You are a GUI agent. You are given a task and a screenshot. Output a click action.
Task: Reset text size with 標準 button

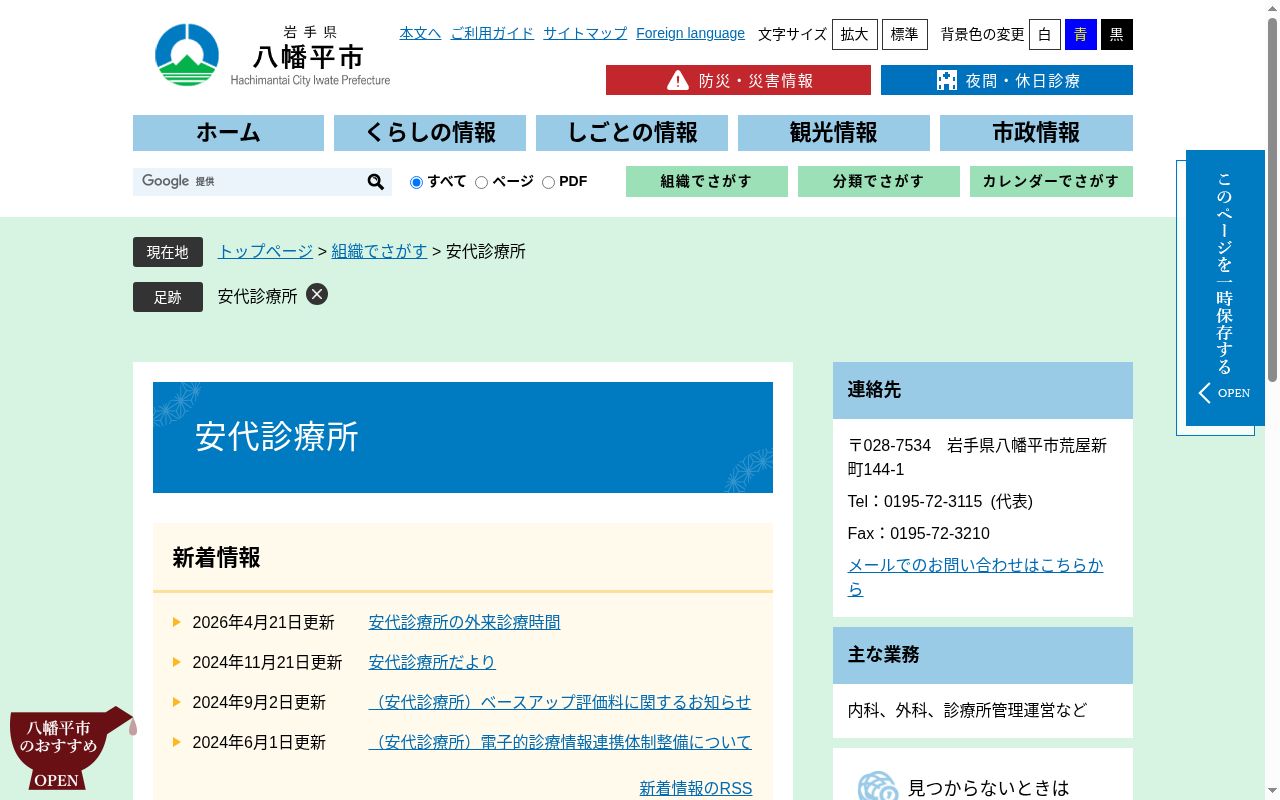coord(905,35)
